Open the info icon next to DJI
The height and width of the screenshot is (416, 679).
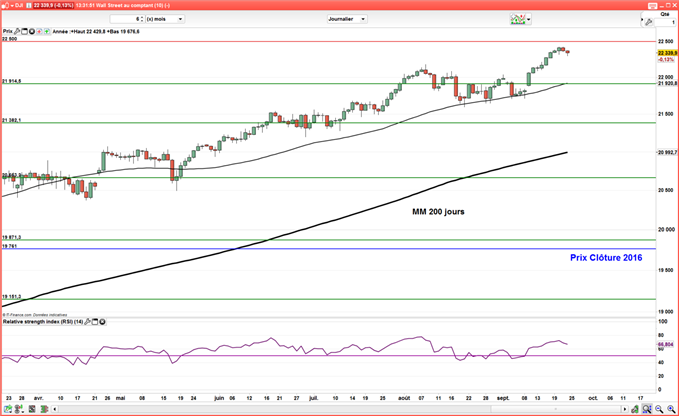point(29,5)
